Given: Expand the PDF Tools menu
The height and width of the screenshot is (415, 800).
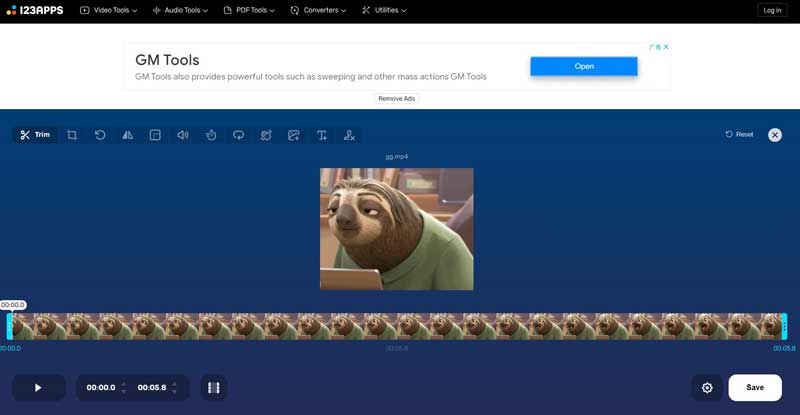Looking at the screenshot, I should [249, 10].
